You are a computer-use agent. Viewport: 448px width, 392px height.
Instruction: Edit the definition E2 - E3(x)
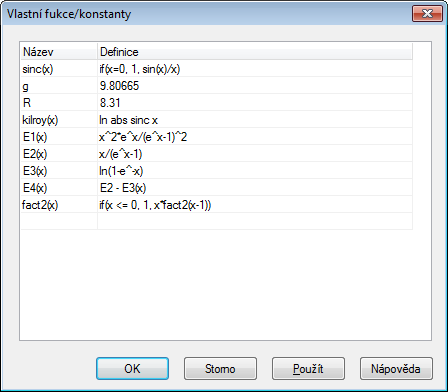pyautogui.click(x=255, y=188)
